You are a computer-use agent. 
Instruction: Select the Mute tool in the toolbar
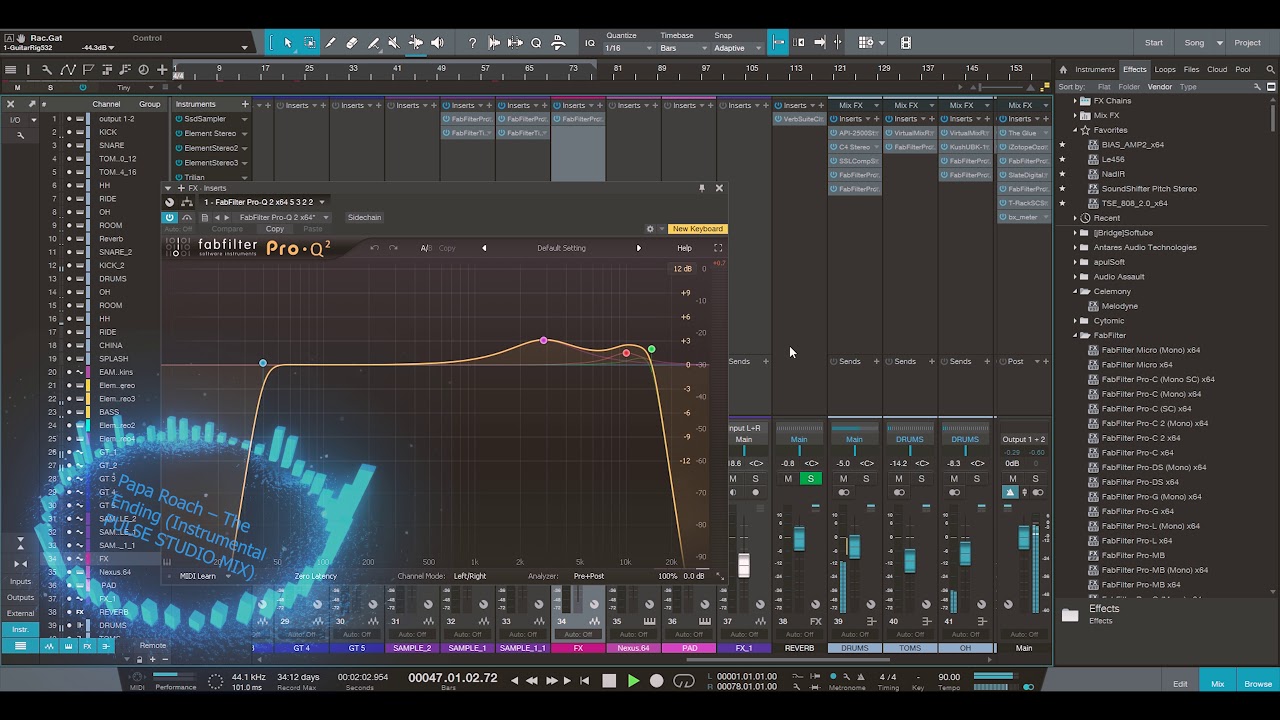[394, 43]
